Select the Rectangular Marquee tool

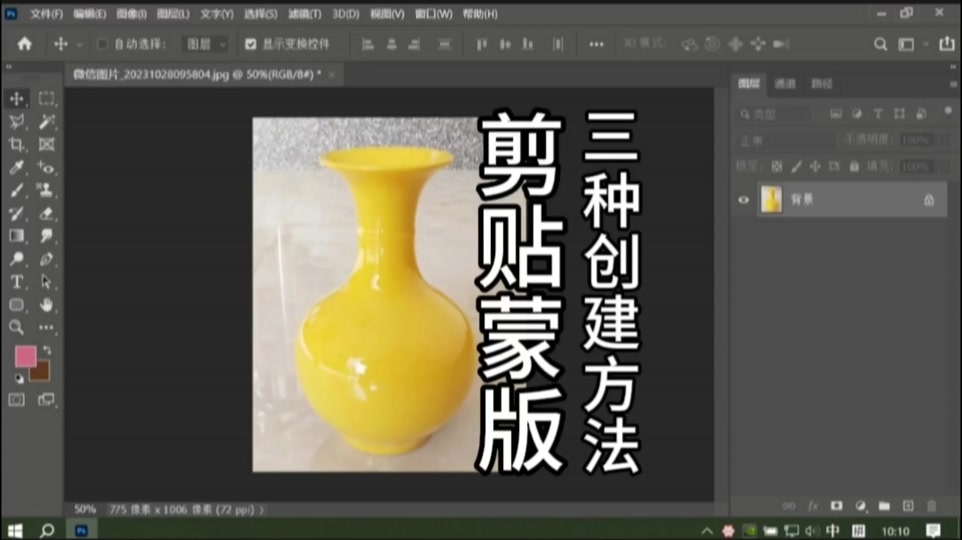(x=46, y=98)
